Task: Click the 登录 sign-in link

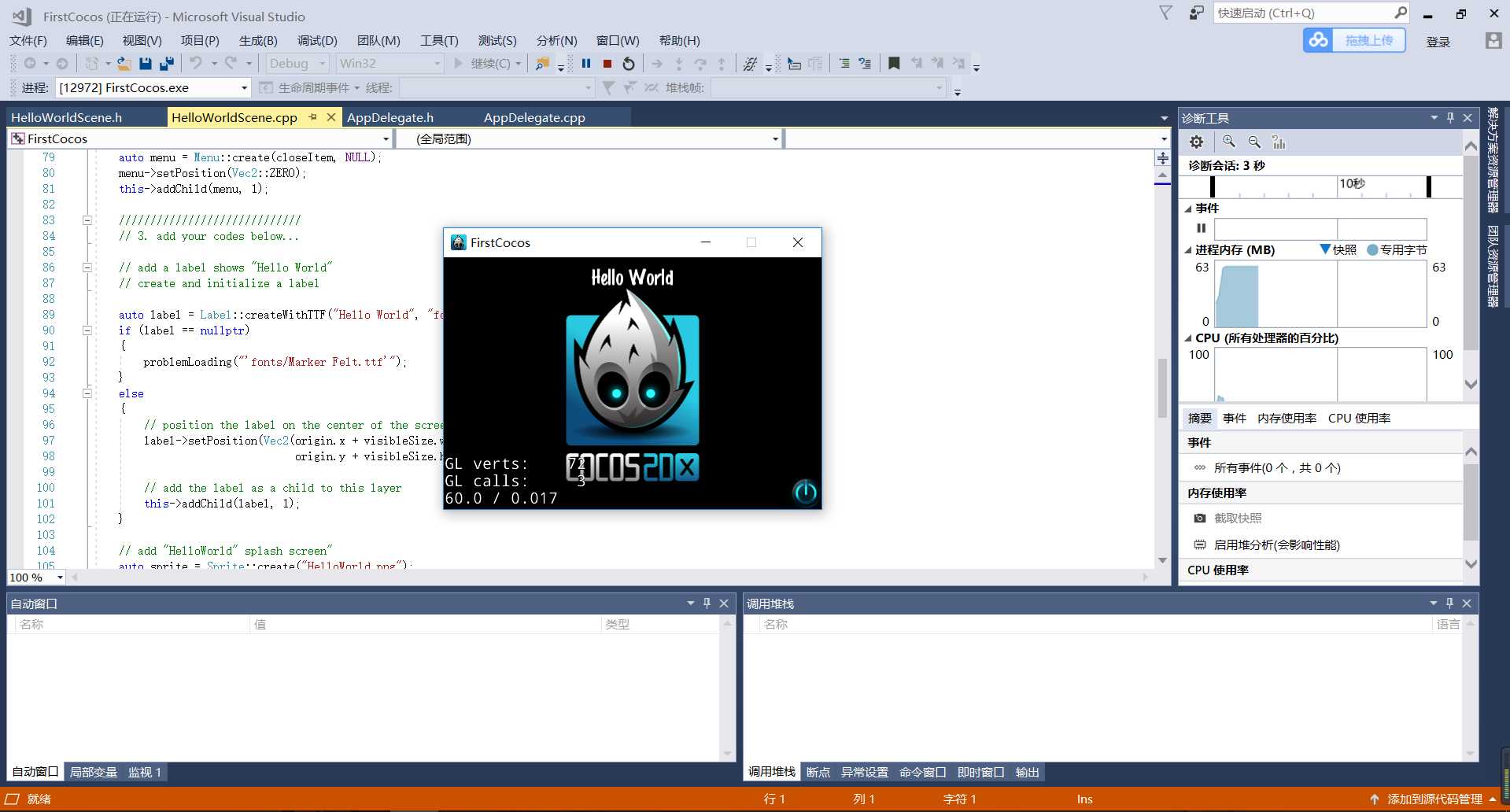Action: (1438, 42)
